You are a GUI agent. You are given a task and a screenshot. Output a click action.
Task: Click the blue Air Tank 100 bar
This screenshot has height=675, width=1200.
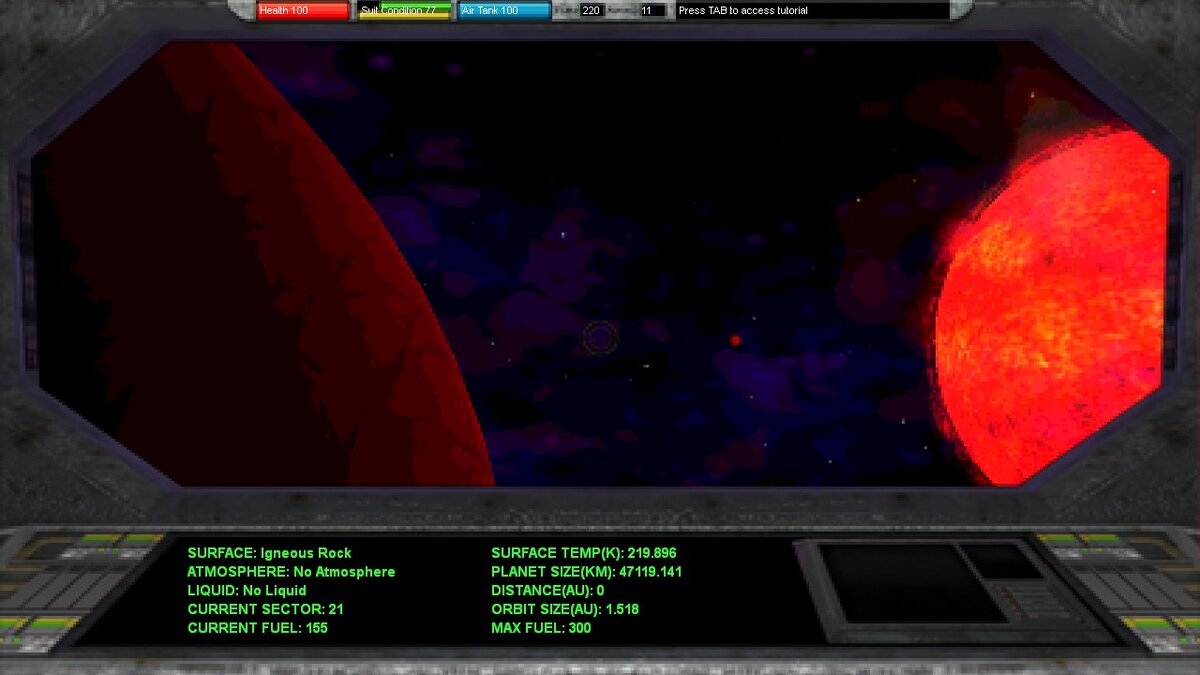[x=505, y=10]
